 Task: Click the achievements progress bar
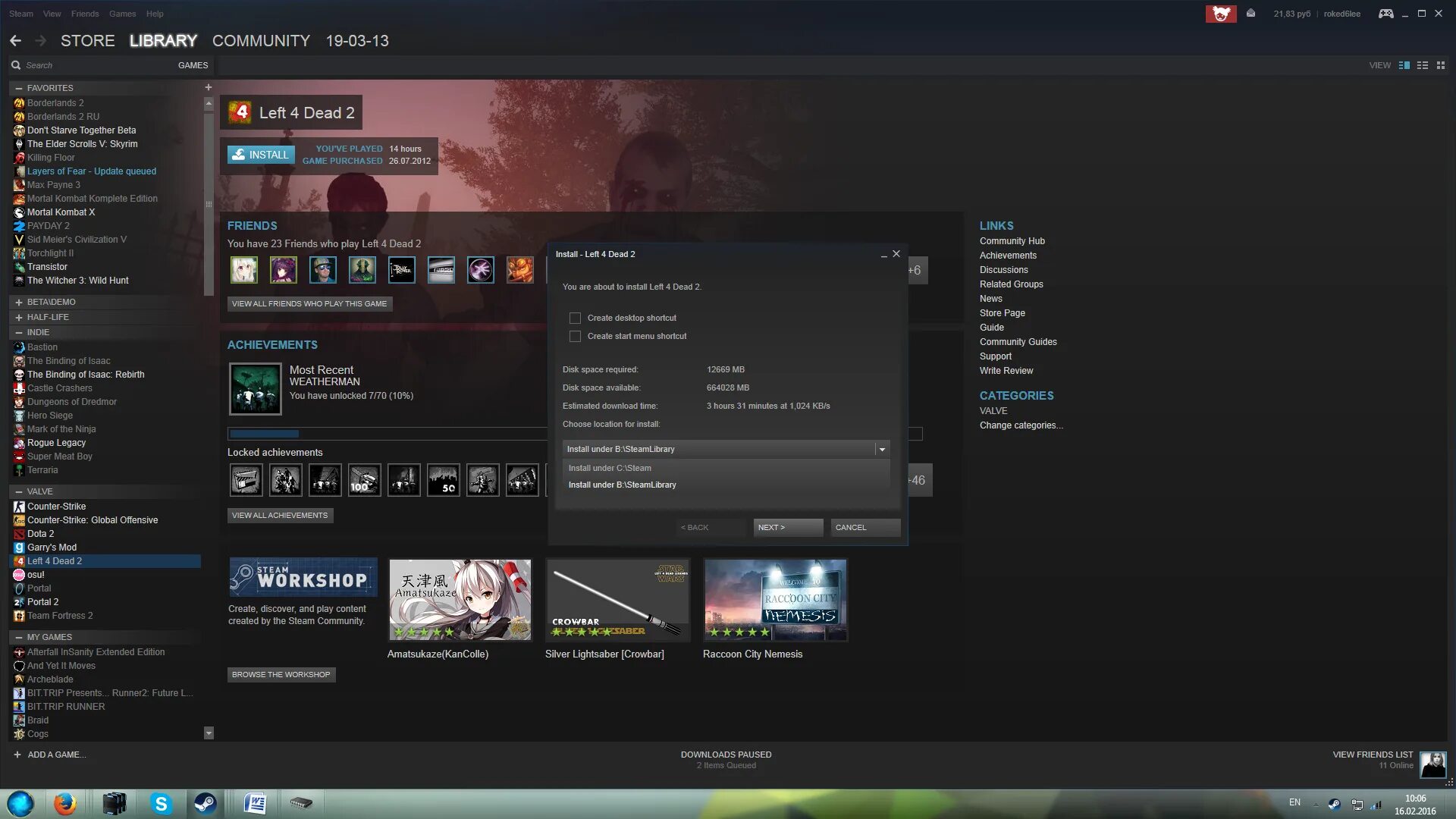[575, 435]
